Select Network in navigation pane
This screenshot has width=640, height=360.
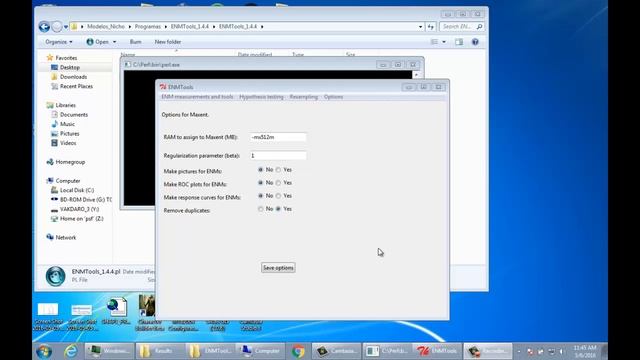pyautogui.click(x=66, y=238)
